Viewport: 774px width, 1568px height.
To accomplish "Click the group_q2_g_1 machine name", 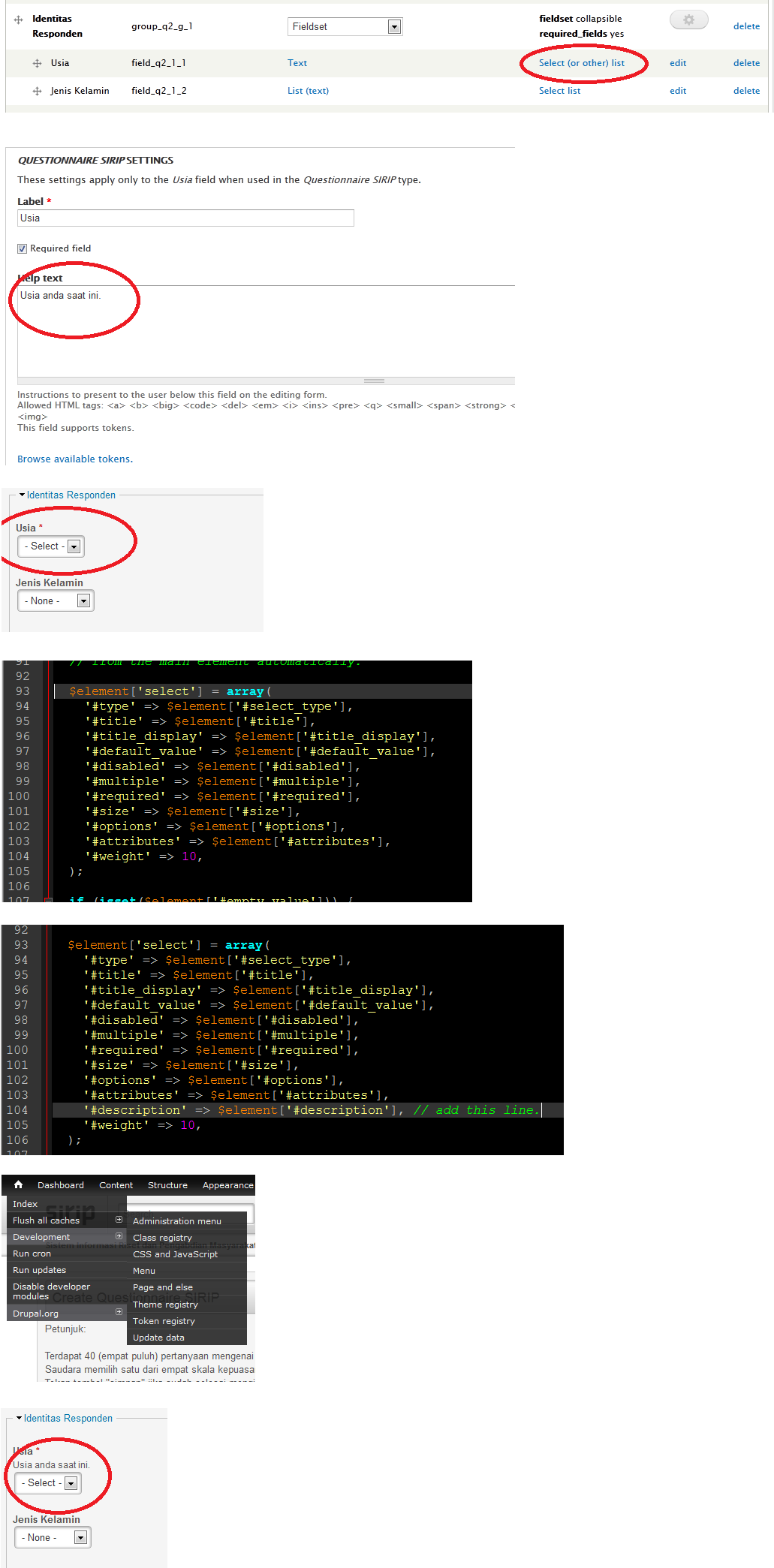I will click(162, 26).
